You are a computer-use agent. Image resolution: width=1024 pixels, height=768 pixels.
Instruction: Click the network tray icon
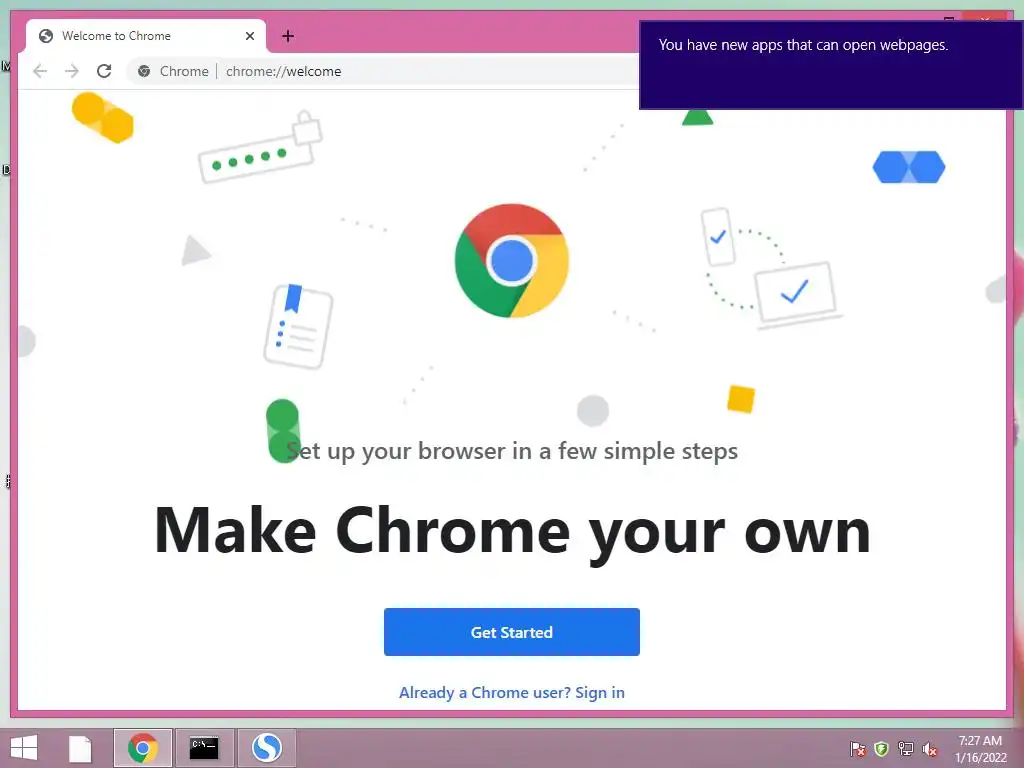tap(906, 748)
